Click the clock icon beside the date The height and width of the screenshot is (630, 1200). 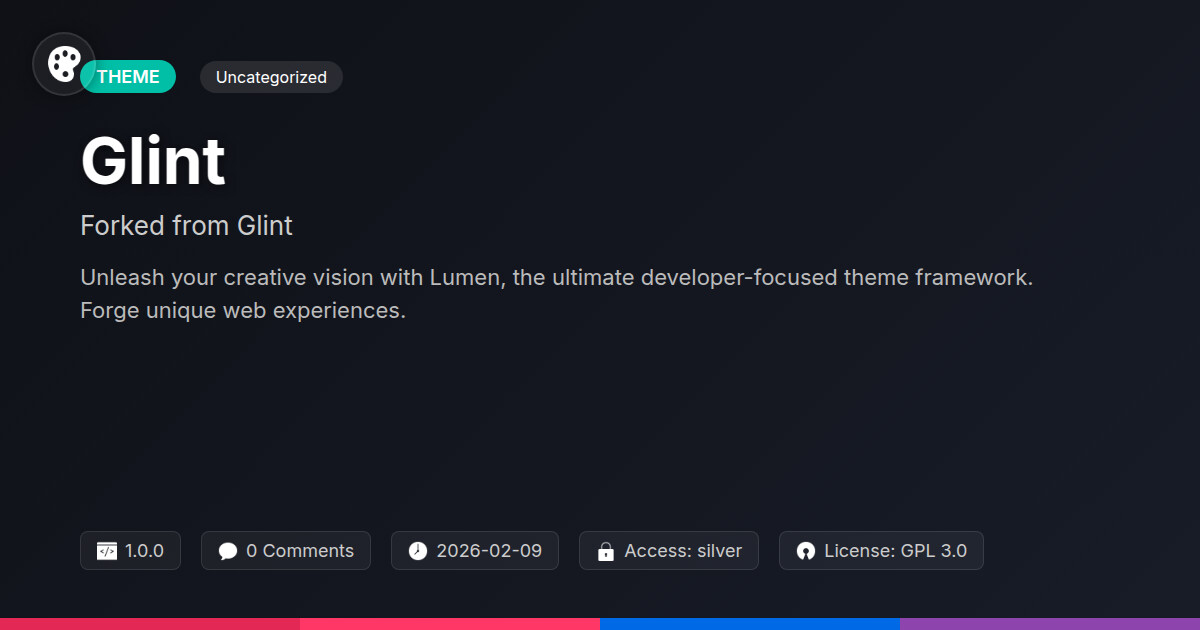418,551
